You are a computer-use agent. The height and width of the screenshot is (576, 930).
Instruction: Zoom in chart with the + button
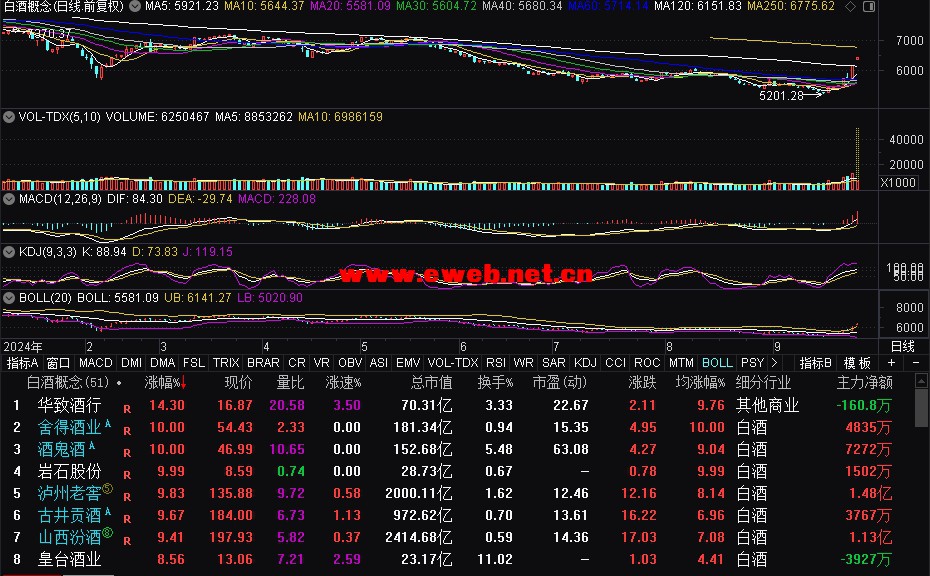[x=891, y=362]
